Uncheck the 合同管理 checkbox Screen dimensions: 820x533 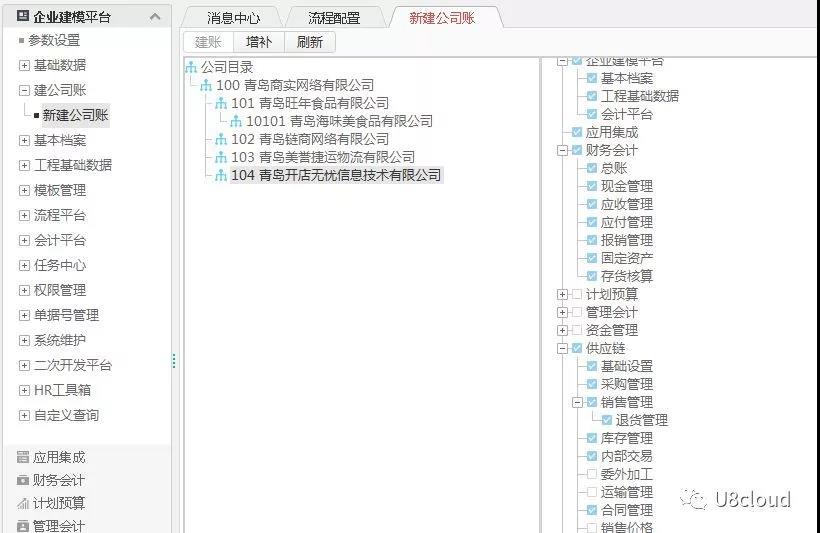click(x=592, y=510)
